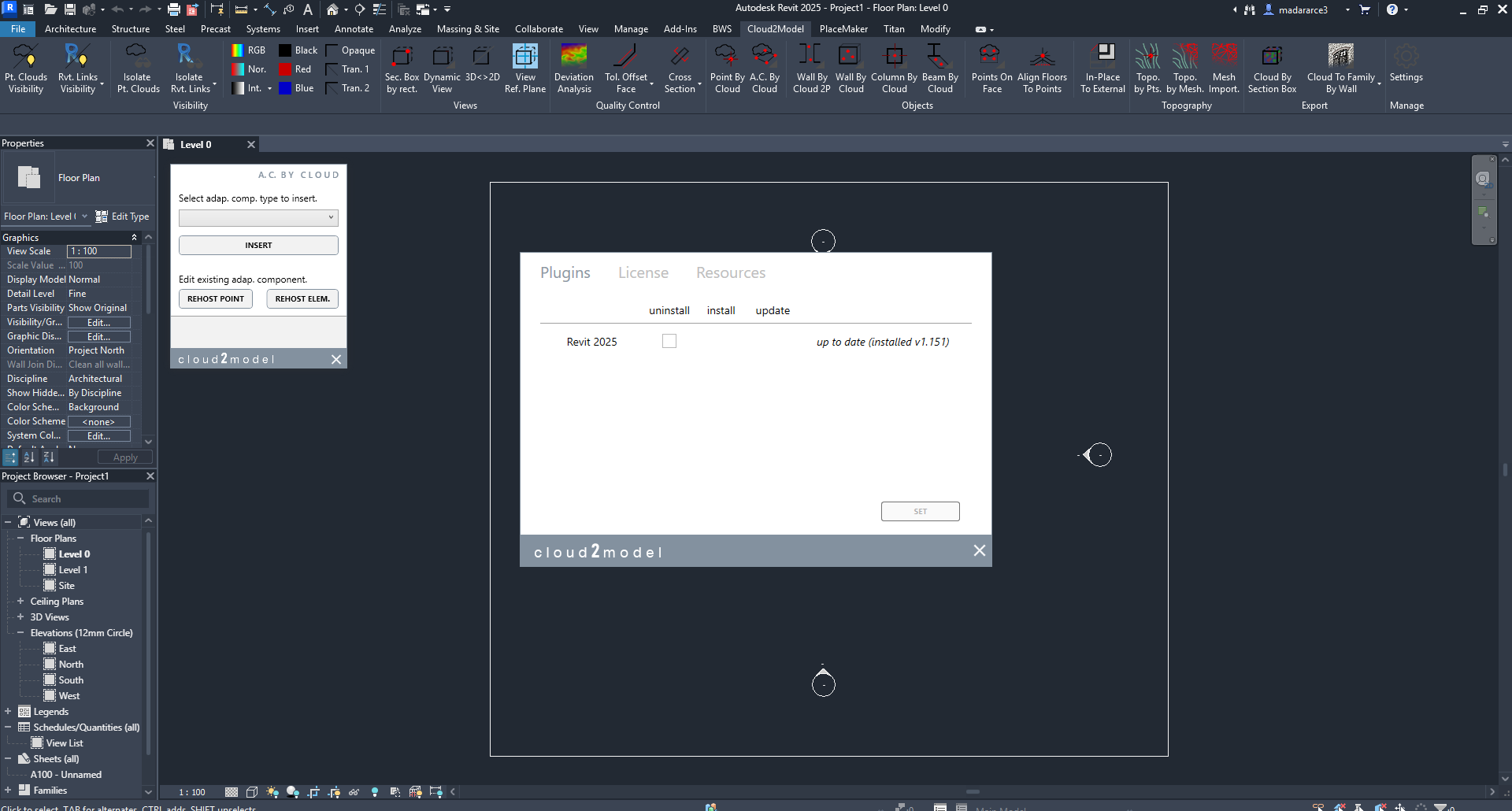
Task: Switch point cloud to Nor. mode
Action: pyautogui.click(x=248, y=69)
